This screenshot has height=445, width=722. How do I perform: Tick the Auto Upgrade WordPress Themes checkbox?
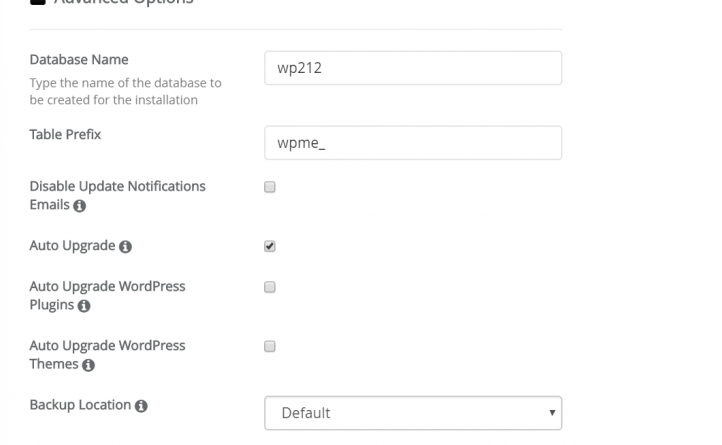(270, 346)
